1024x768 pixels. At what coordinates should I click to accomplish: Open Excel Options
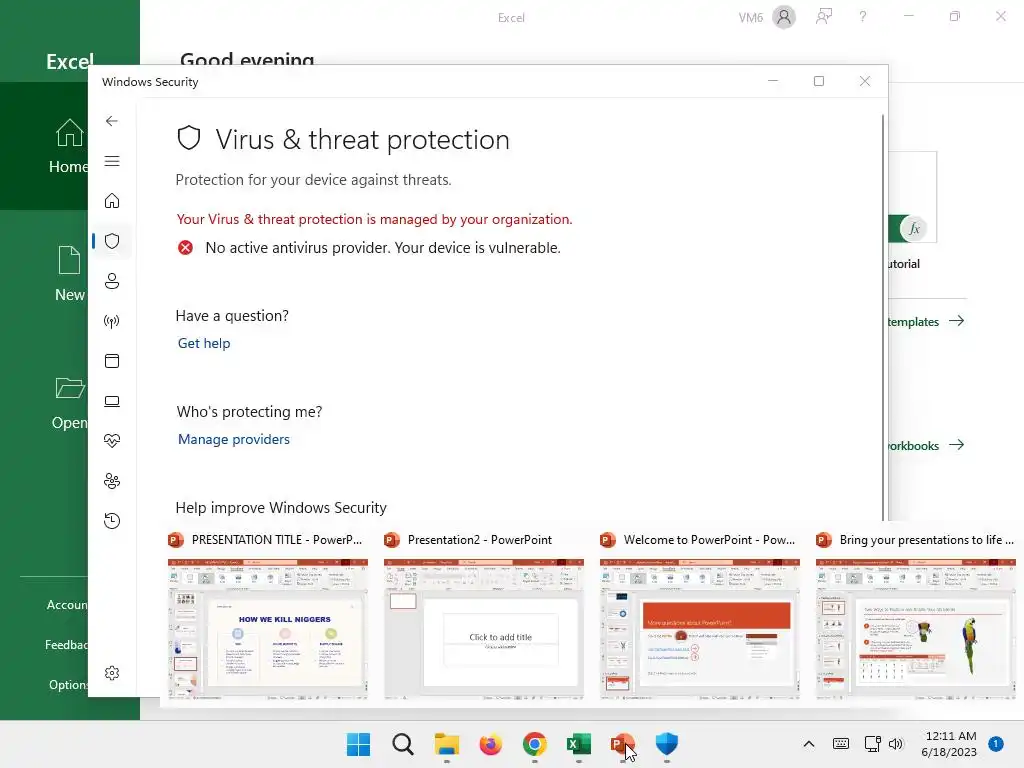[x=68, y=684]
